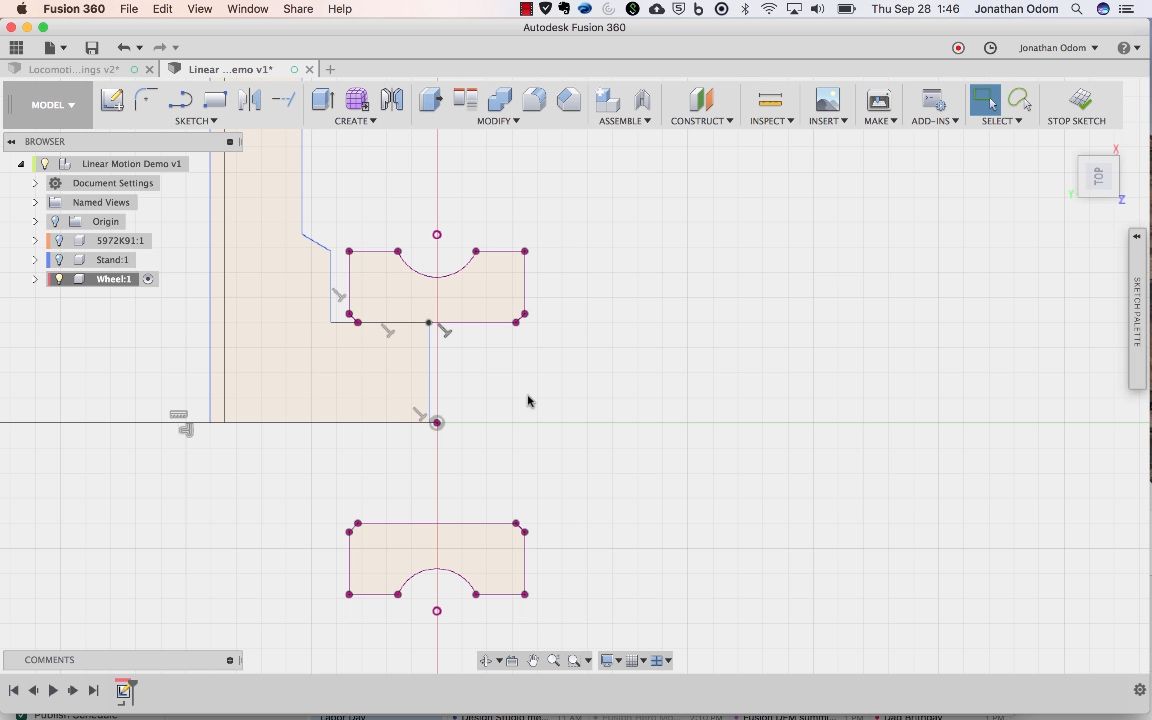
Task: Click the Make 3D print icon
Action: click(x=879, y=99)
